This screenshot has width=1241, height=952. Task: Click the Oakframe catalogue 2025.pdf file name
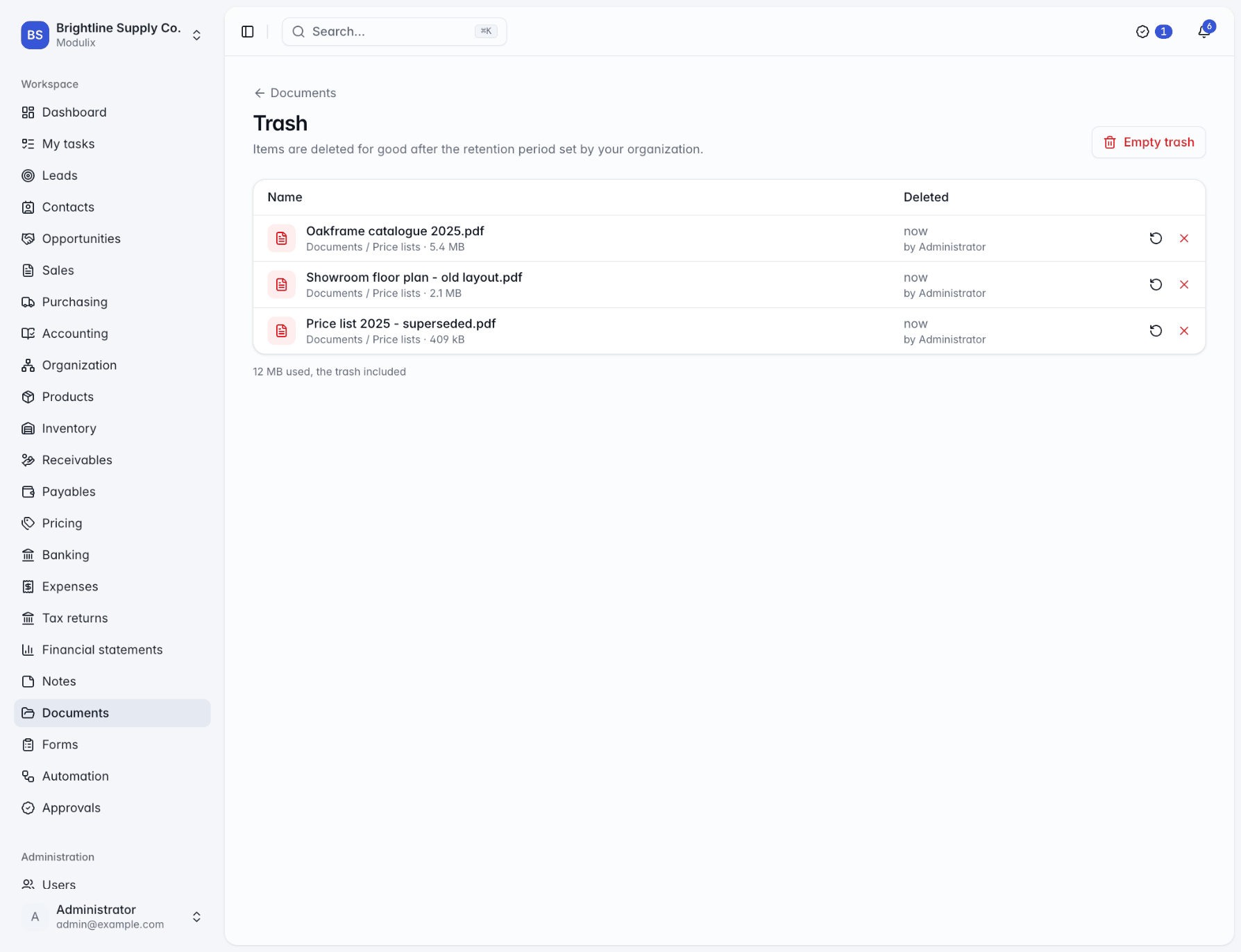[x=395, y=231]
